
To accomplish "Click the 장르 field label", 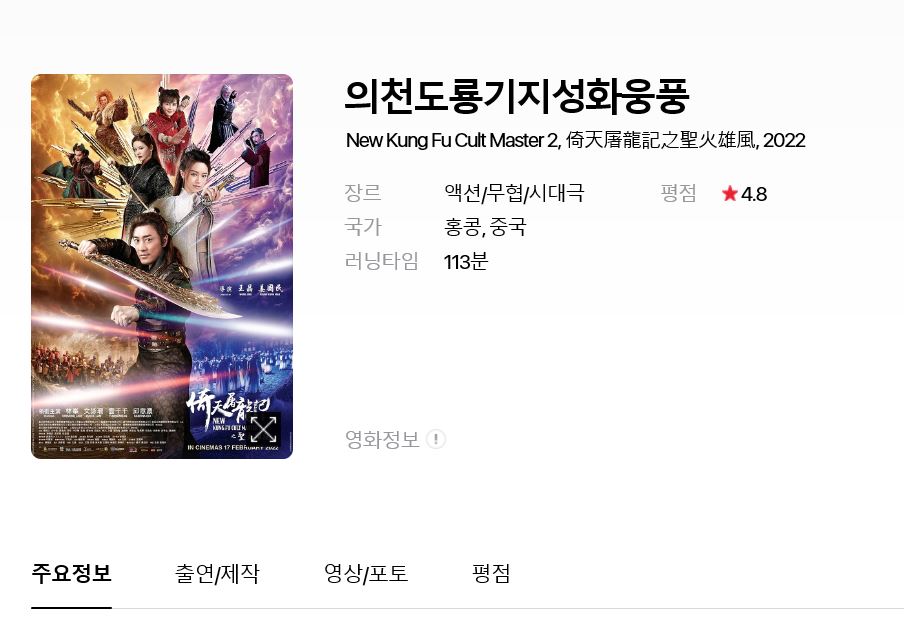I will [x=363, y=193].
